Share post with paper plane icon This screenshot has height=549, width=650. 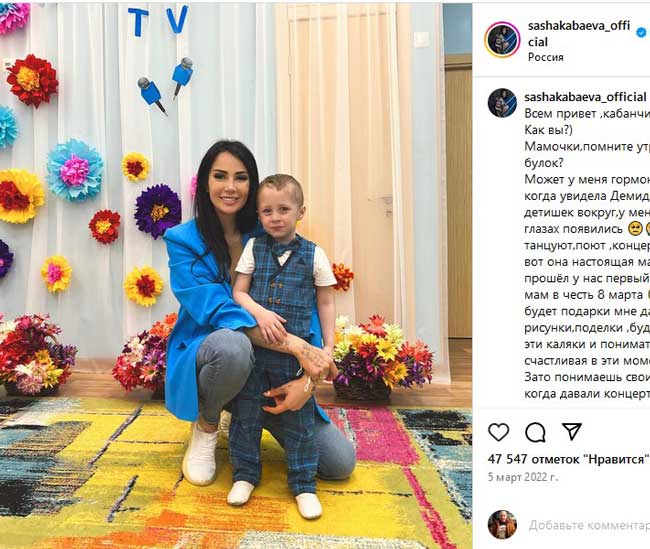[572, 432]
